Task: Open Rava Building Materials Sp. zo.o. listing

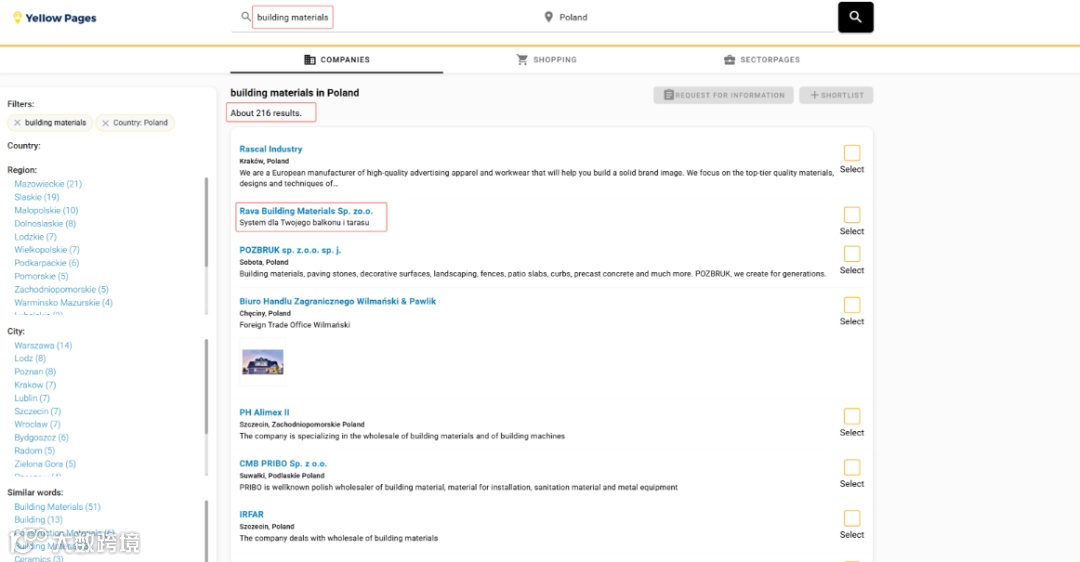Action: point(306,211)
